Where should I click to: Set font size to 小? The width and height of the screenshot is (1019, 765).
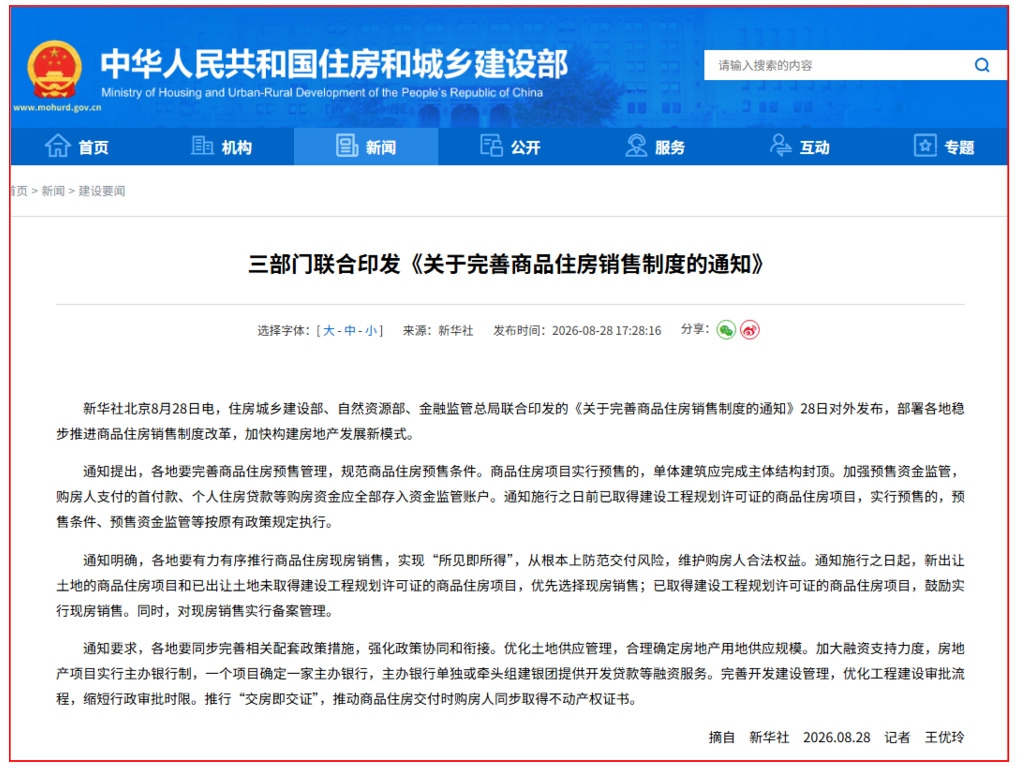(x=370, y=331)
